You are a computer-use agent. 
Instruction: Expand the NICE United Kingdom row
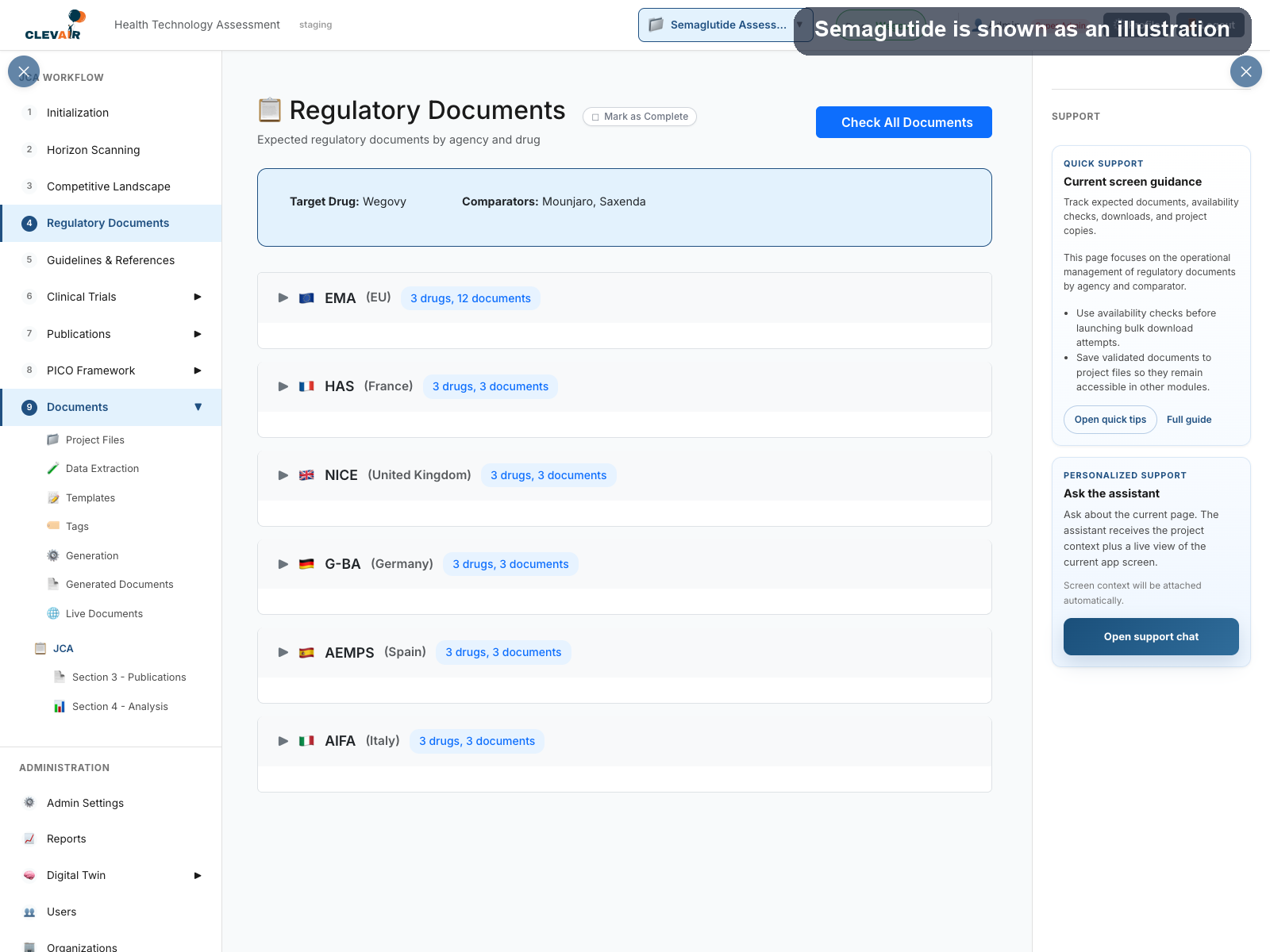click(283, 475)
